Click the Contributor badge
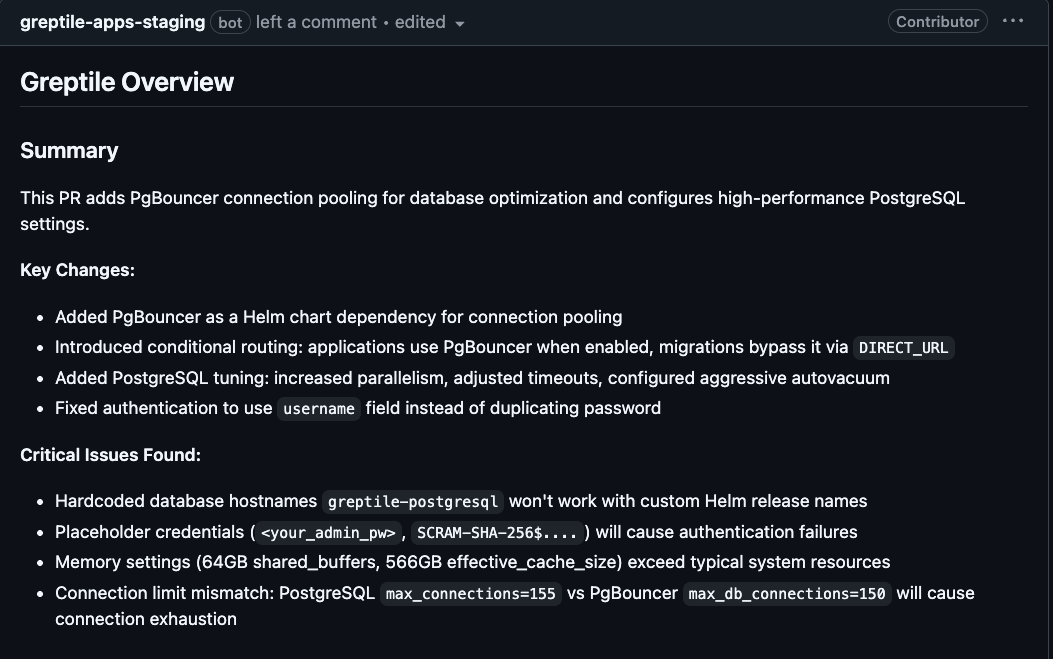This screenshot has width=1053, height=659. click(x=937, y=21)
